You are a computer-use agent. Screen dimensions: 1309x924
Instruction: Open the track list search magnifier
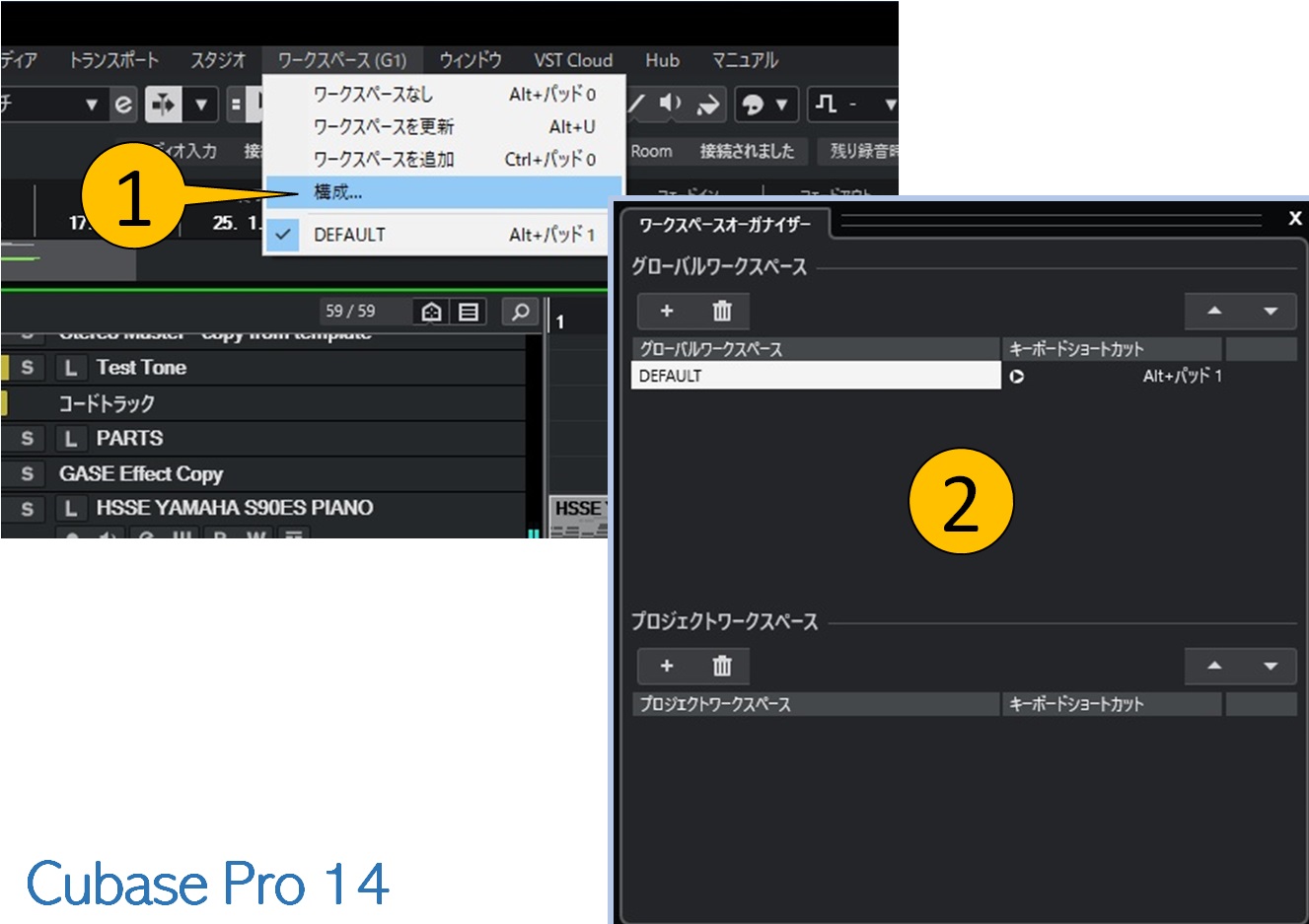pyautogui.click(x=520, y=313)
